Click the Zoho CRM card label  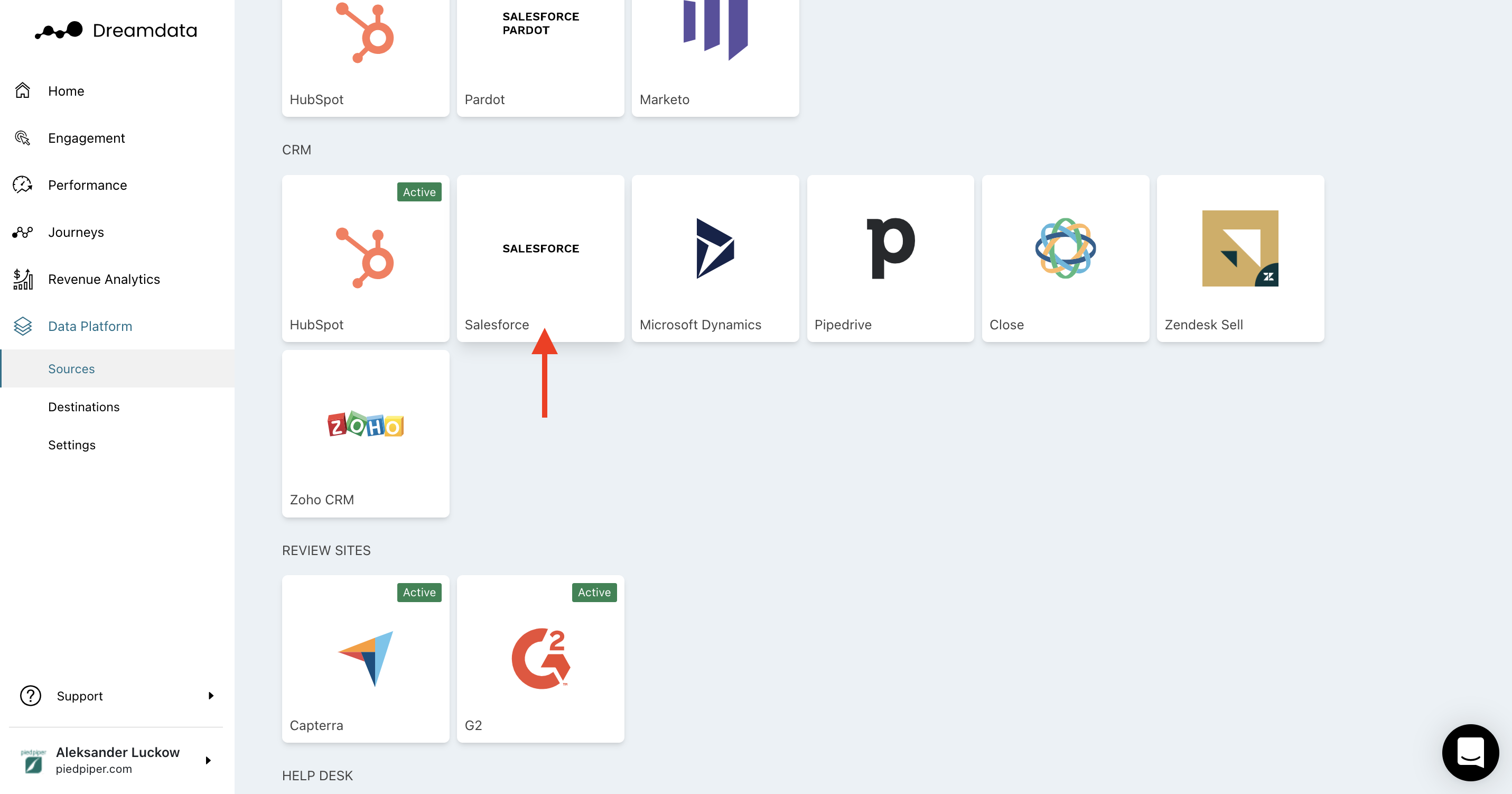pyautogui.click(x=322, y=500)
